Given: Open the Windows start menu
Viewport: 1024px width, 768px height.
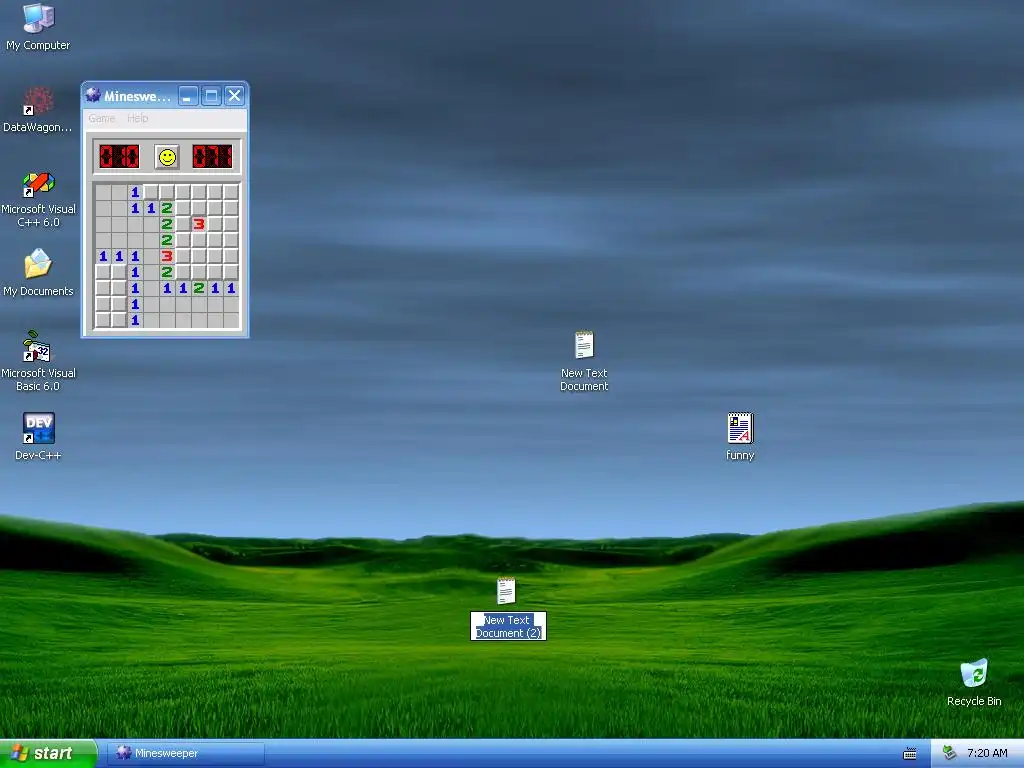Looking at the screenshot, I should coord(48,753).
